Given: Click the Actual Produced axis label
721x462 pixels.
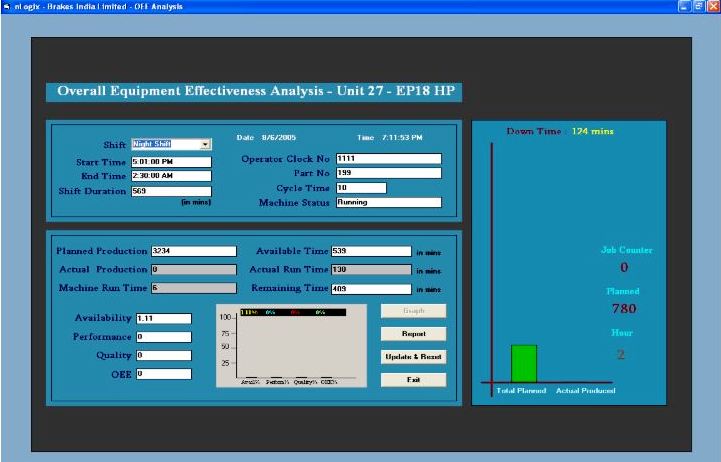Looking at the screenshot, I should (585, 390).
